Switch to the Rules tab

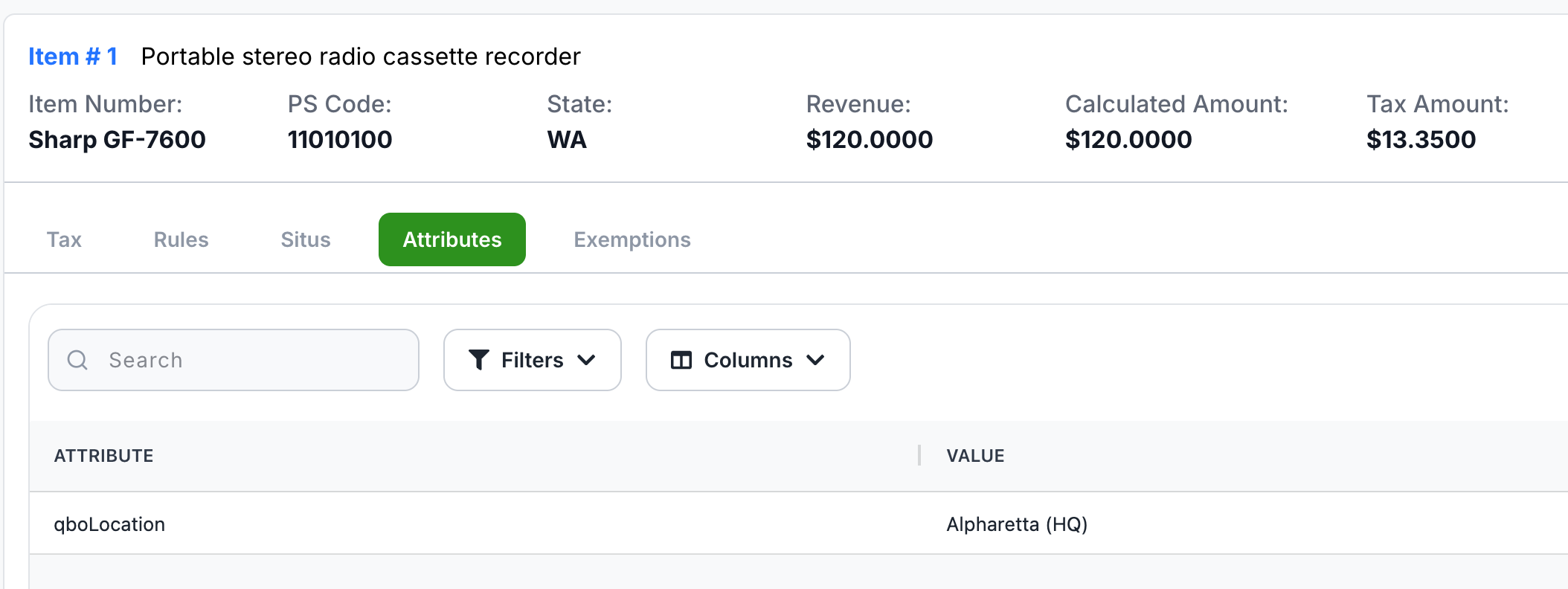(x=181, y=239)
